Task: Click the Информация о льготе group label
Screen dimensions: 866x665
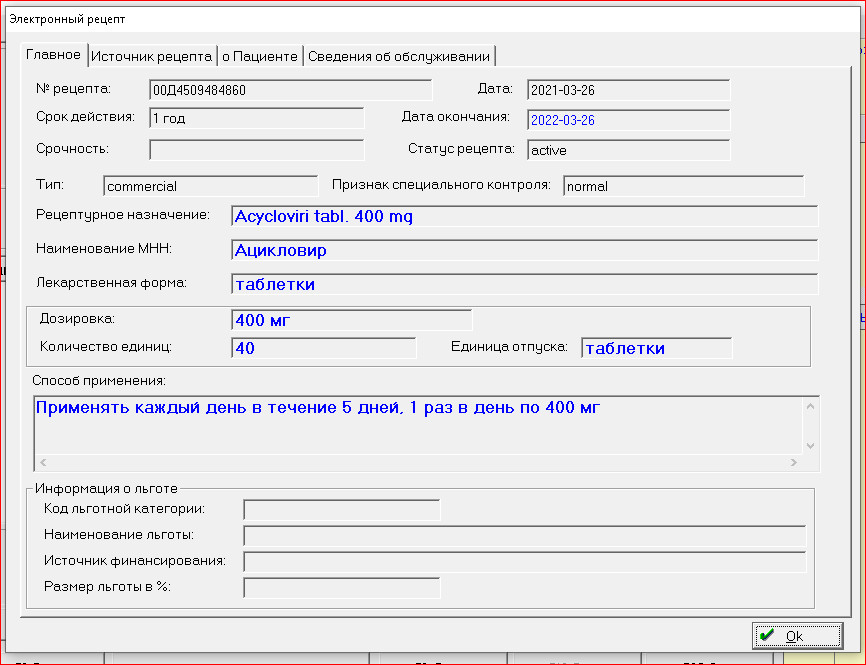Action: pyautogui.click(x=107, y=488)
